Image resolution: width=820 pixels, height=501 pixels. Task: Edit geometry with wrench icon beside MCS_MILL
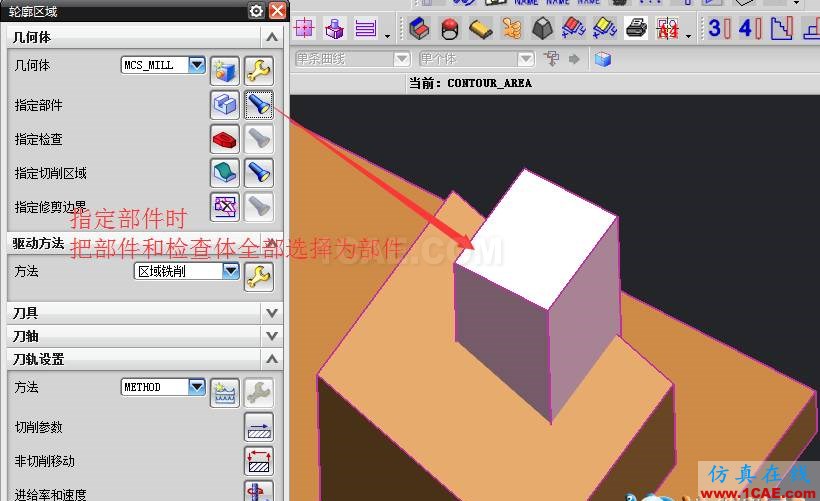point(258,71)
